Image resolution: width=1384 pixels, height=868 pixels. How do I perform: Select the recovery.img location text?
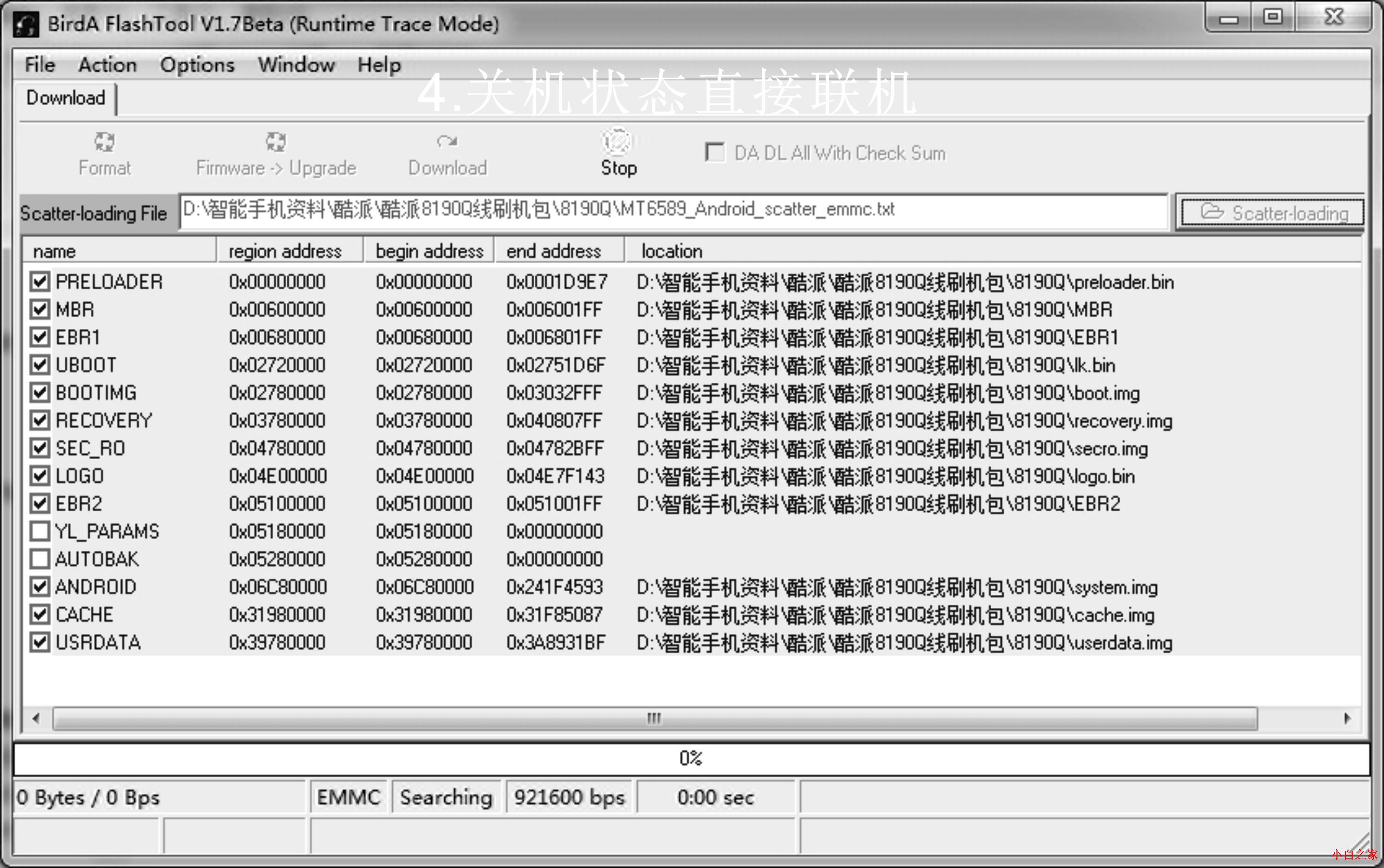tap(905, 420)
